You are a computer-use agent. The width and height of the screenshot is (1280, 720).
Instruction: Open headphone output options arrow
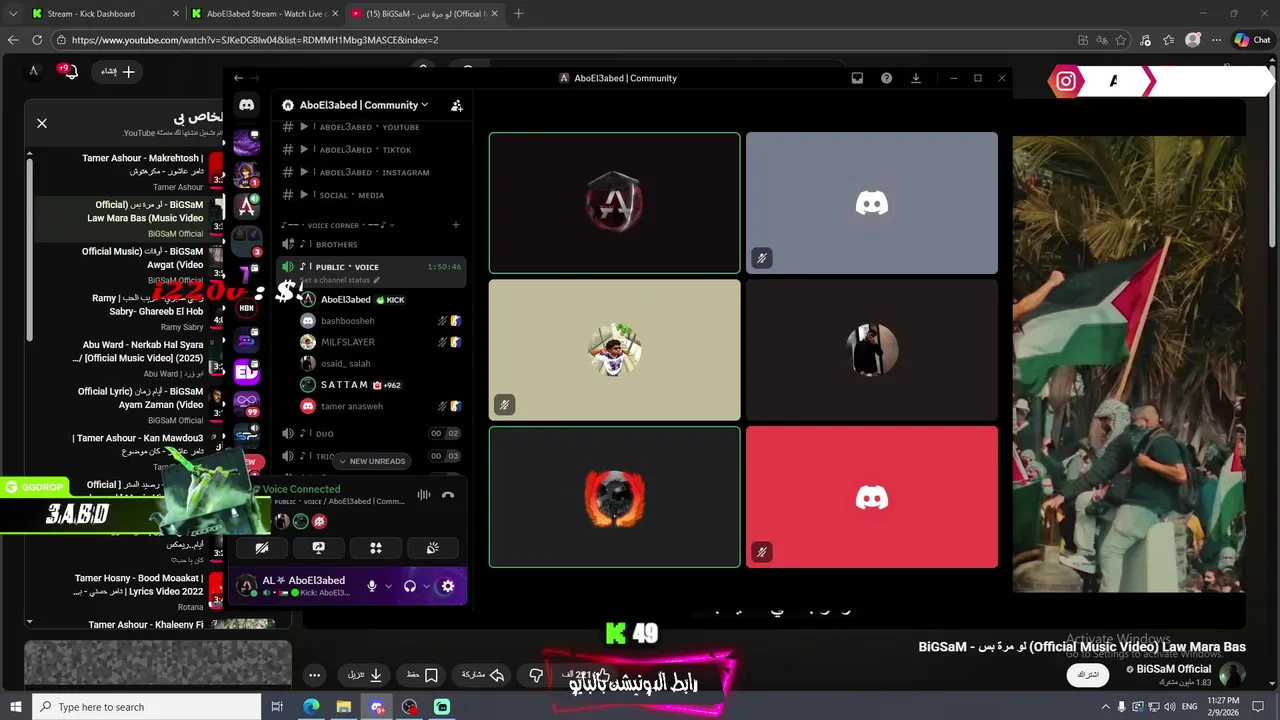pyautogui.click(x=426, y=586)
